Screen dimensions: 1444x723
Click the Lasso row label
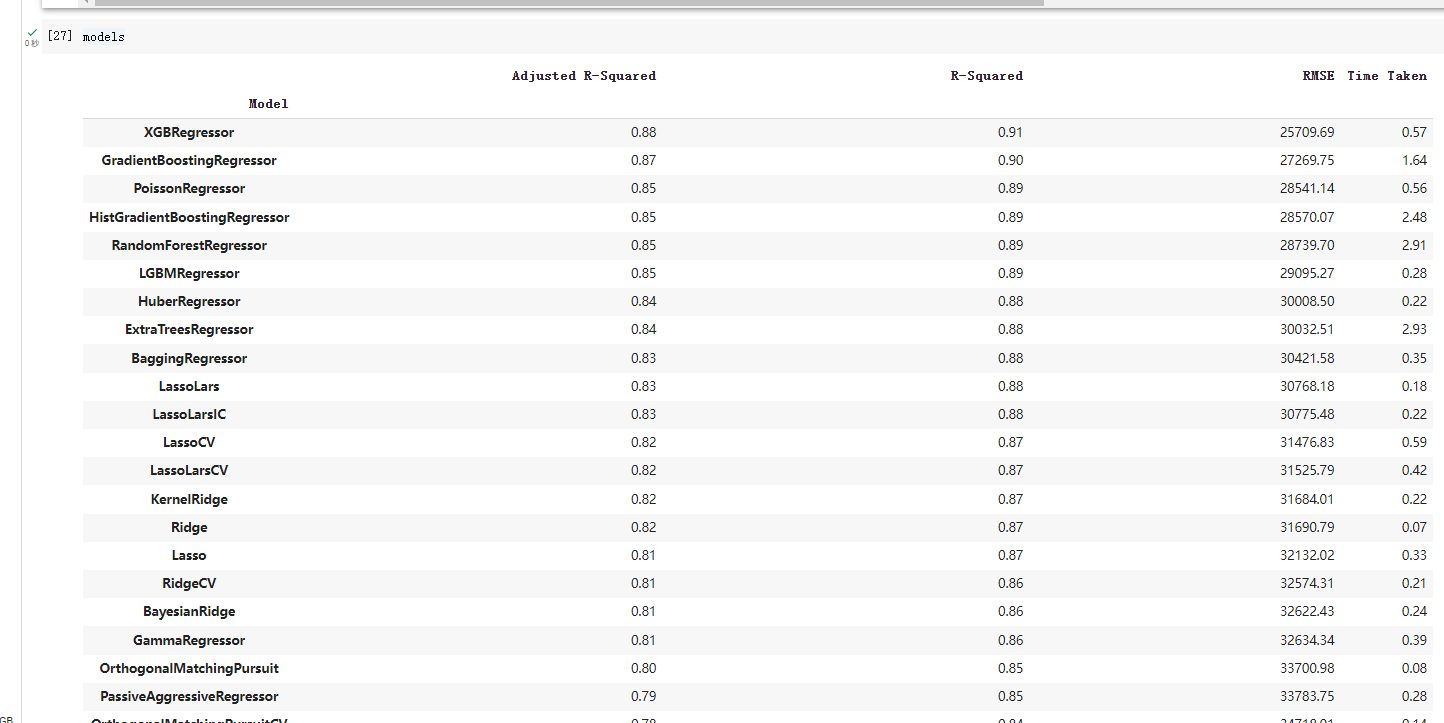pyautogui.click(x=189, y=555)
